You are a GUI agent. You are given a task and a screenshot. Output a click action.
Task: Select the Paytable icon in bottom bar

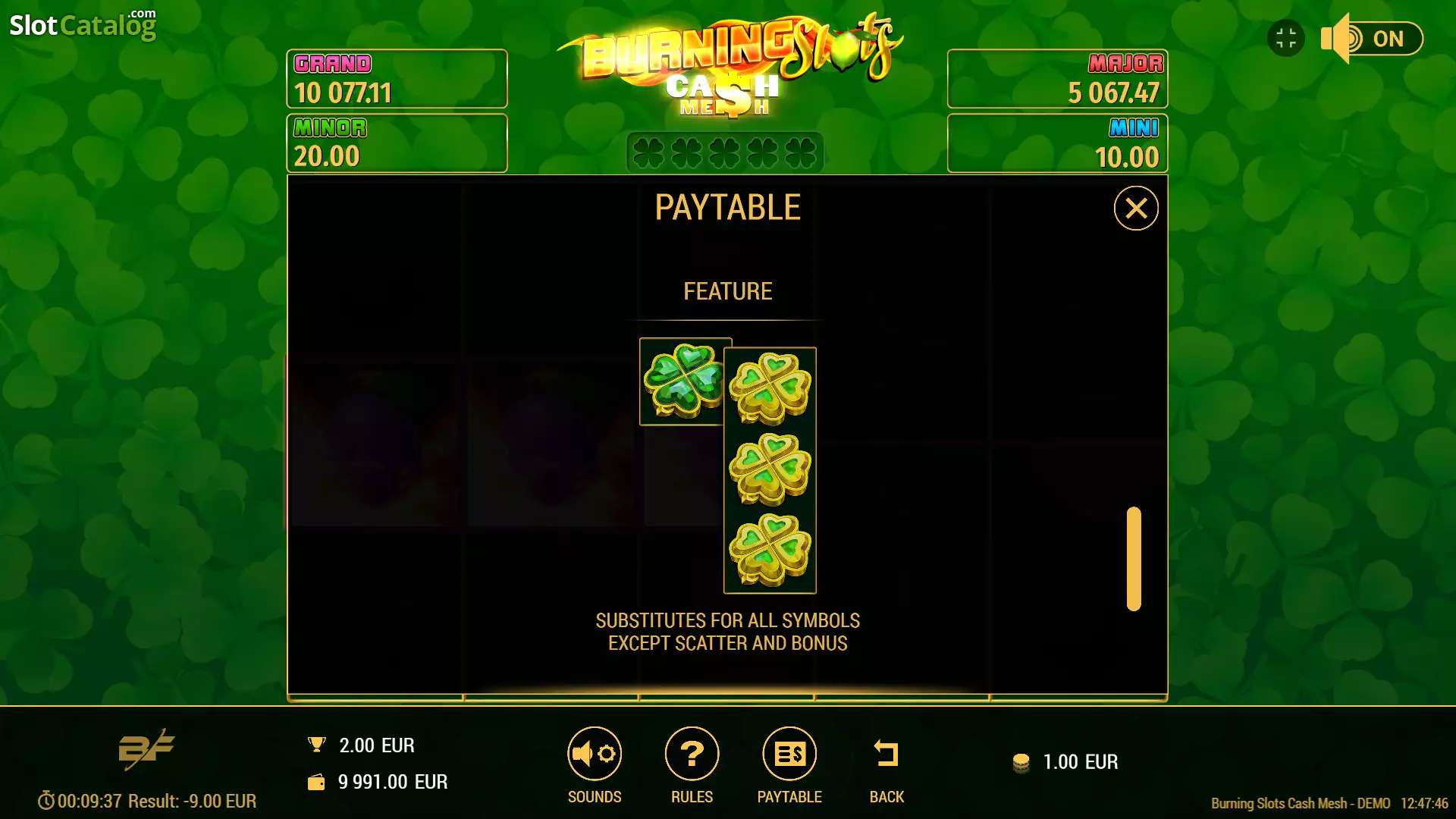(x=789, y=753)
